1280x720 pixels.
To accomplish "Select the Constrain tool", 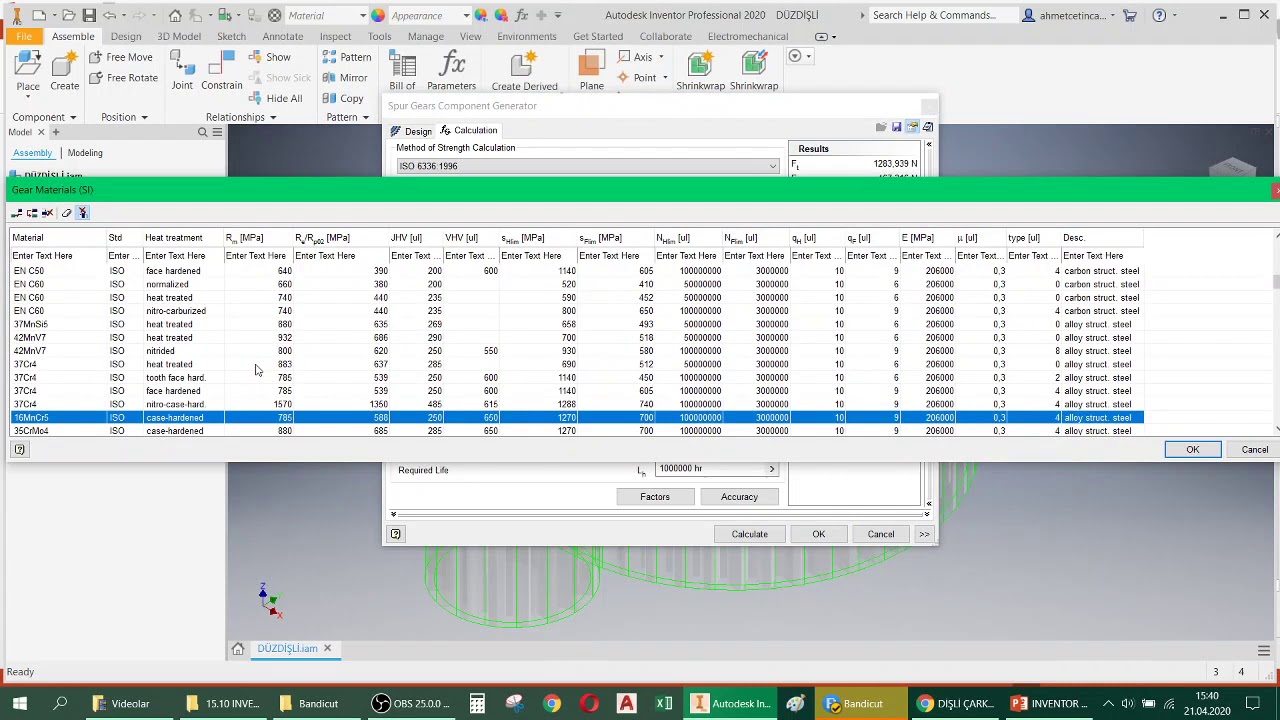I will click(221, 72).
